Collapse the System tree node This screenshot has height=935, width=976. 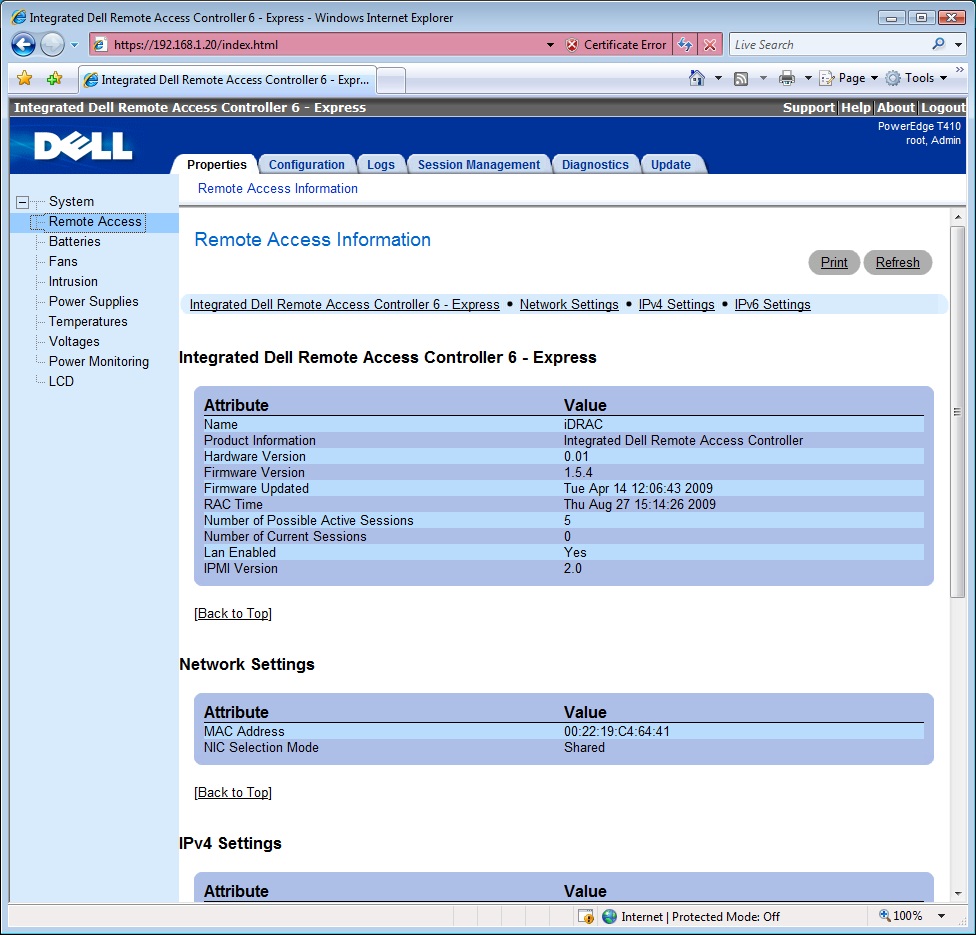pos(22,202)
